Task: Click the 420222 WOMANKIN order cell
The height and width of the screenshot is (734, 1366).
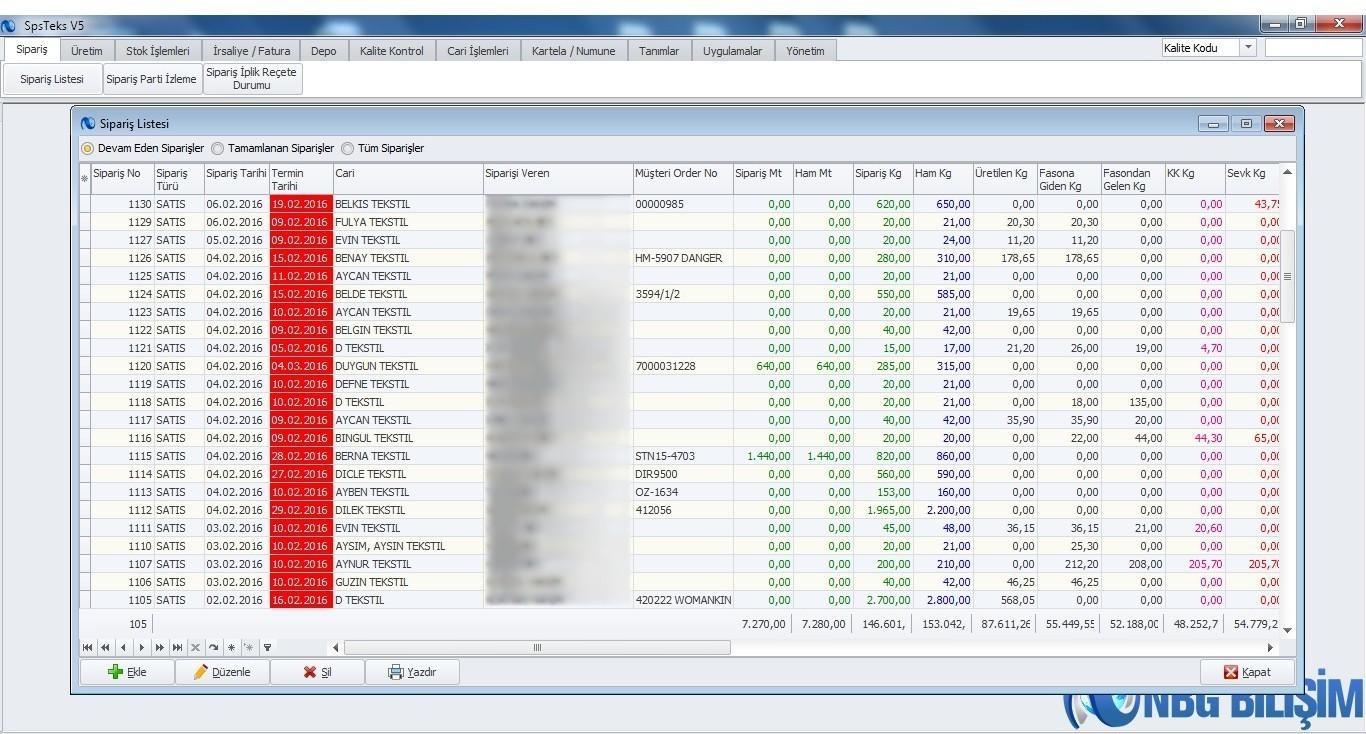Action: pyautogui.click(x=682, y=600)
